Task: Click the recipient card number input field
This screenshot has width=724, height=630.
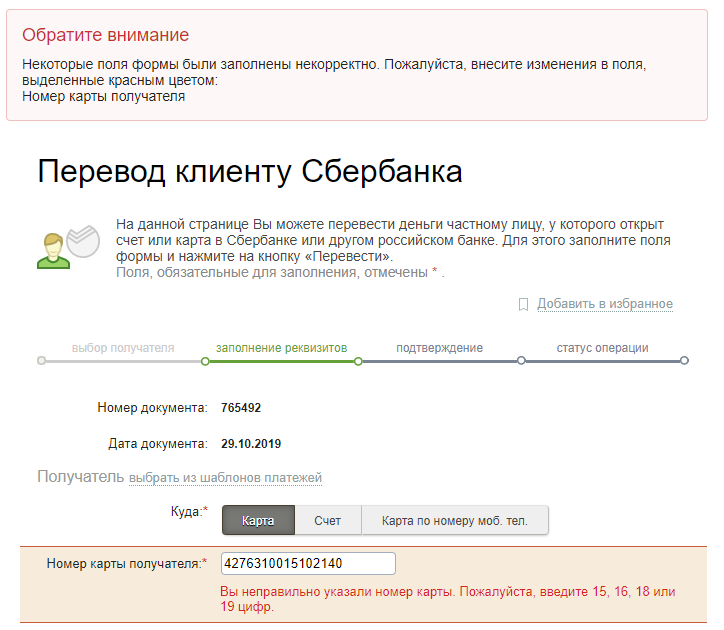Action: (308, 563)
